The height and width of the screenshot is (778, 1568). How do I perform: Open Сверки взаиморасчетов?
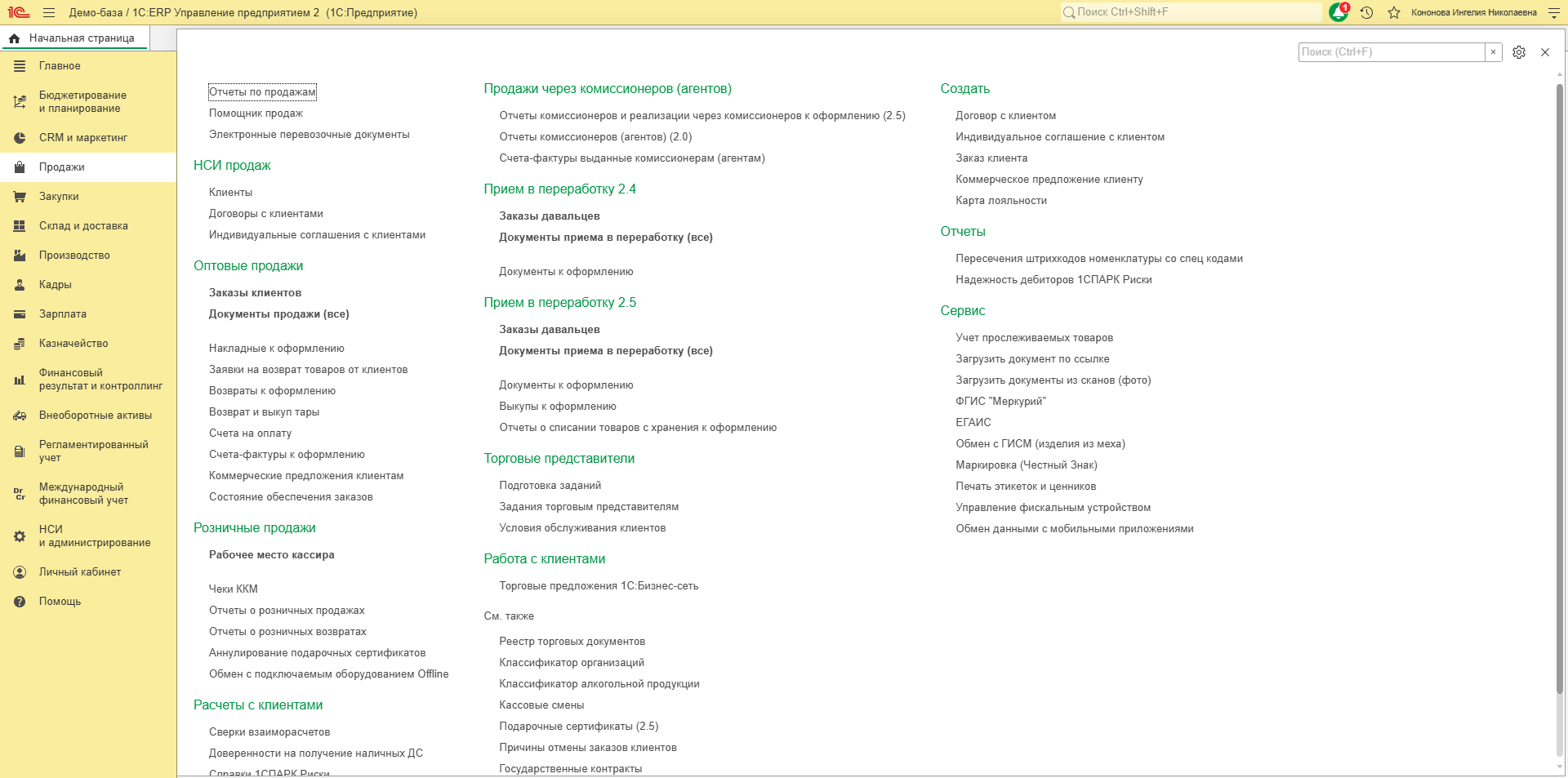click(269, 732)
